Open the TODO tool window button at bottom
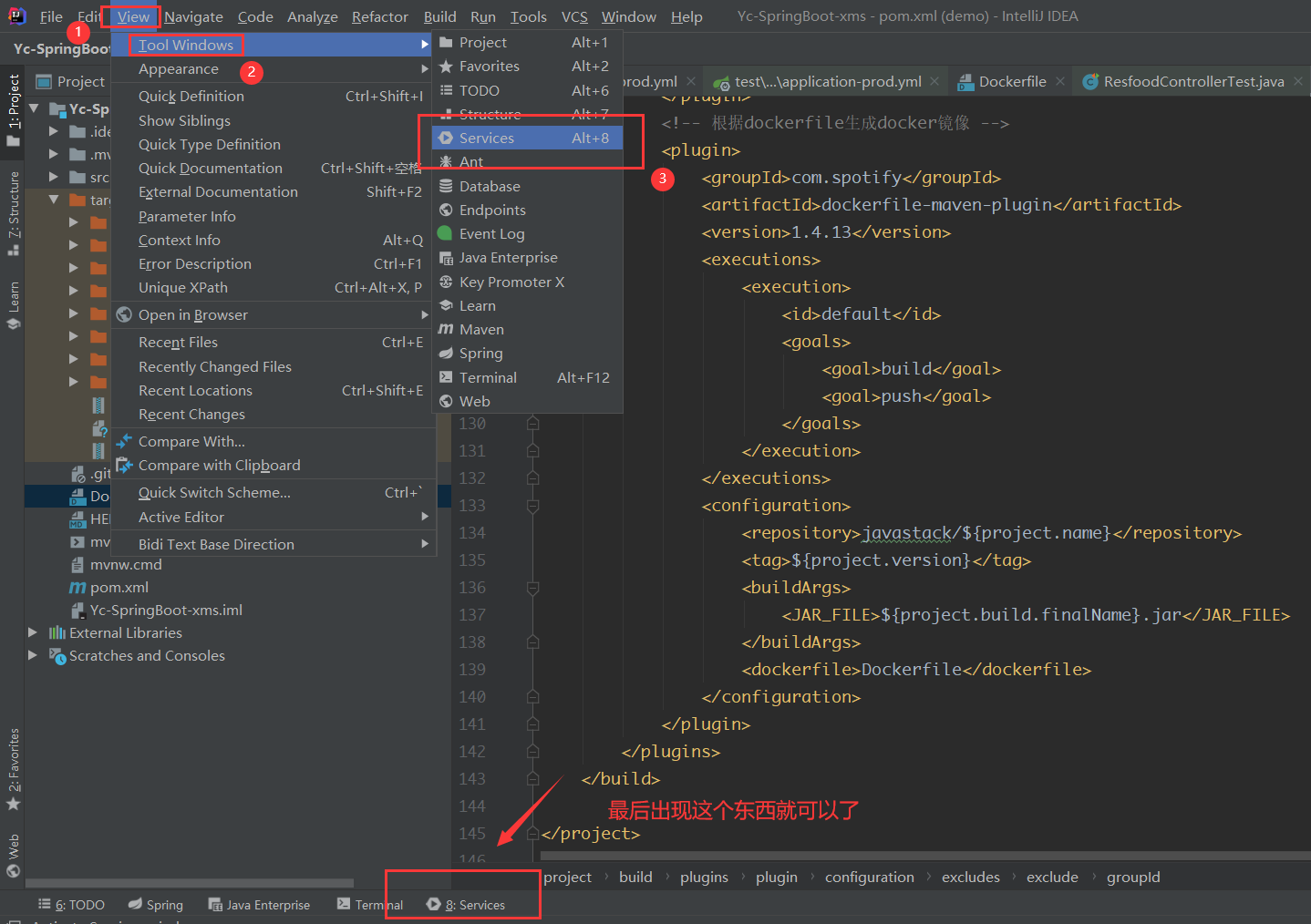Screen dimensions: 1311x924 pyautogui.click(x=71, y=905)
